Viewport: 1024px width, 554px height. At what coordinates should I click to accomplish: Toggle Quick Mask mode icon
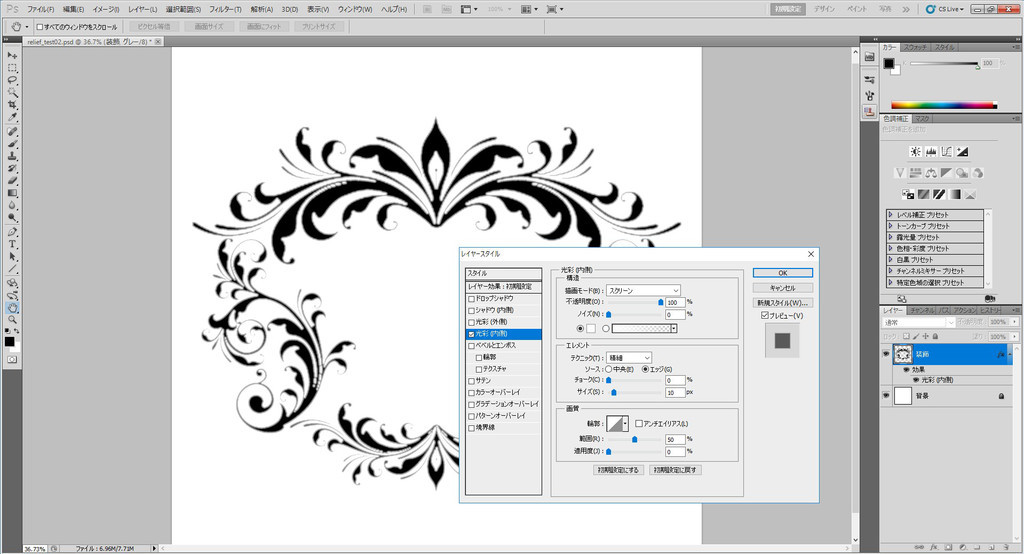point(12,360)
